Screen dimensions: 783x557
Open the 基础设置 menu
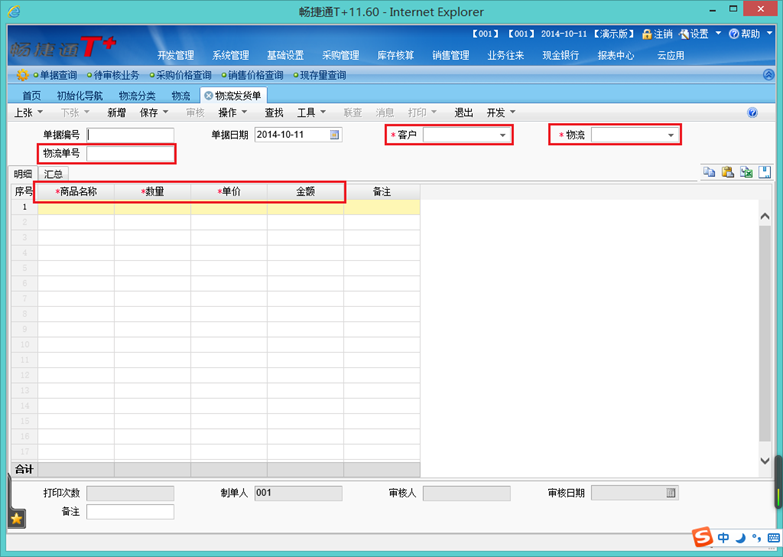285,55
